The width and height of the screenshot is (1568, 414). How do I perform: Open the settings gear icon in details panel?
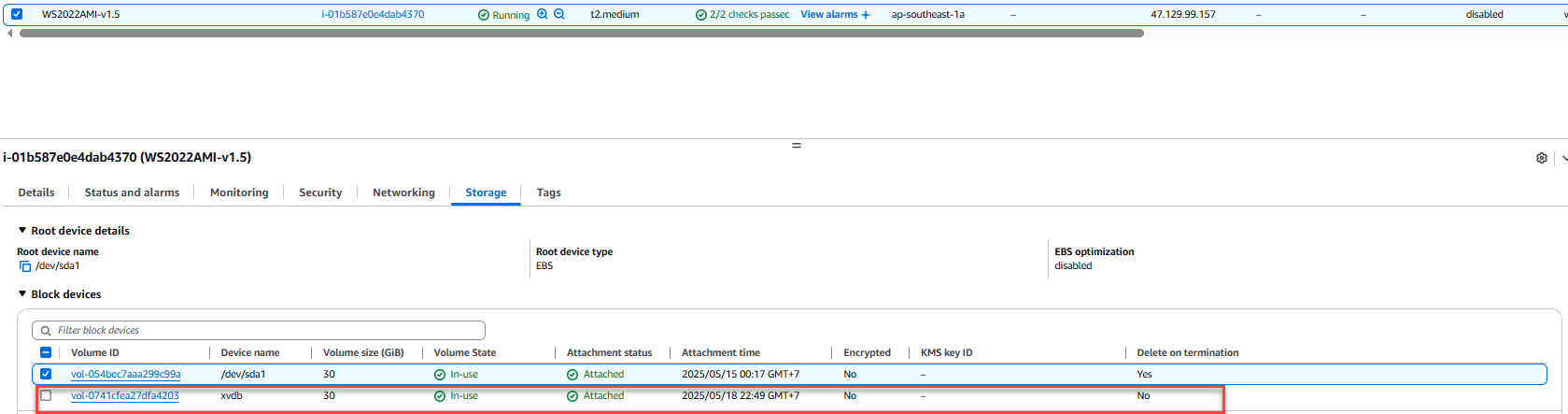(1542, 158)
